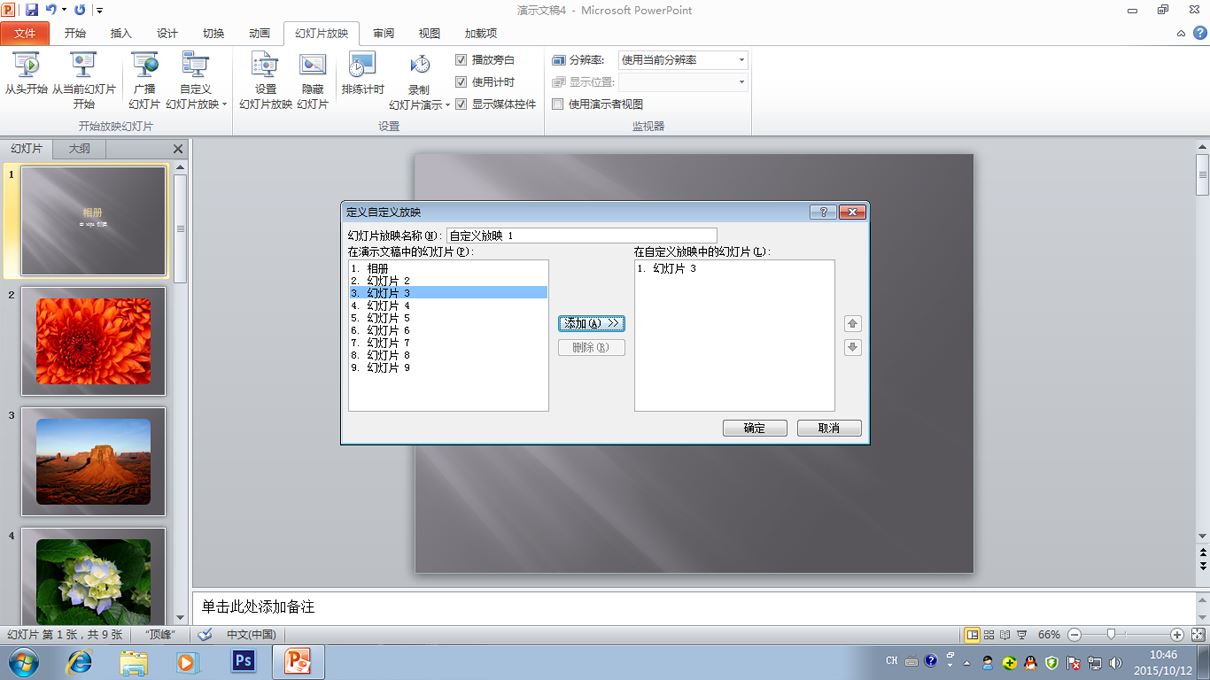Switch to Normal view icon in status bar
This screenshot has width=1210, height=680.
[x=972, y=635]
